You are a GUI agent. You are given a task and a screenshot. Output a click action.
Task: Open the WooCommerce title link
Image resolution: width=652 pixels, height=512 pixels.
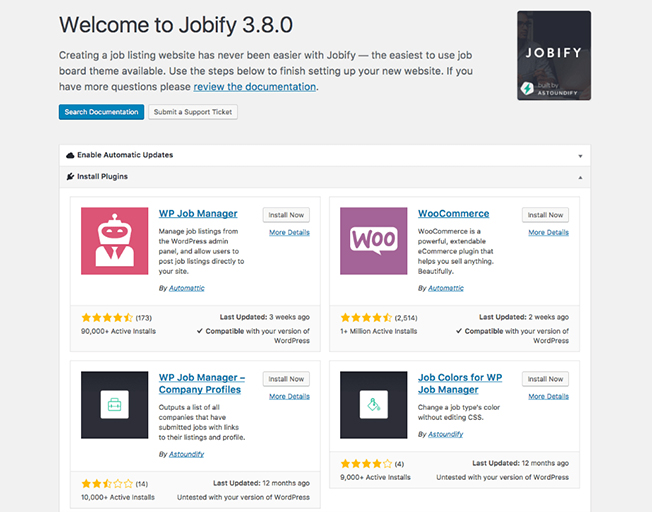(x=453, y=214)
